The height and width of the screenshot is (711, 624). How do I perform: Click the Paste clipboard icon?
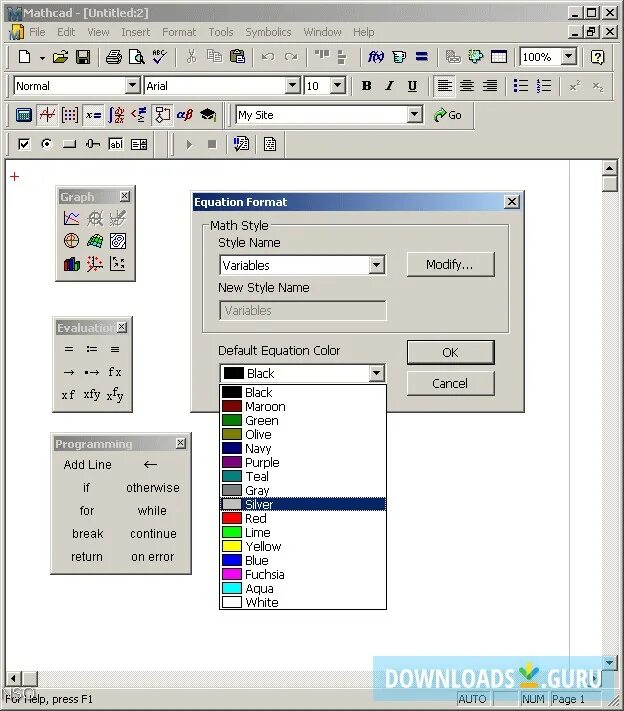point(237,57)
